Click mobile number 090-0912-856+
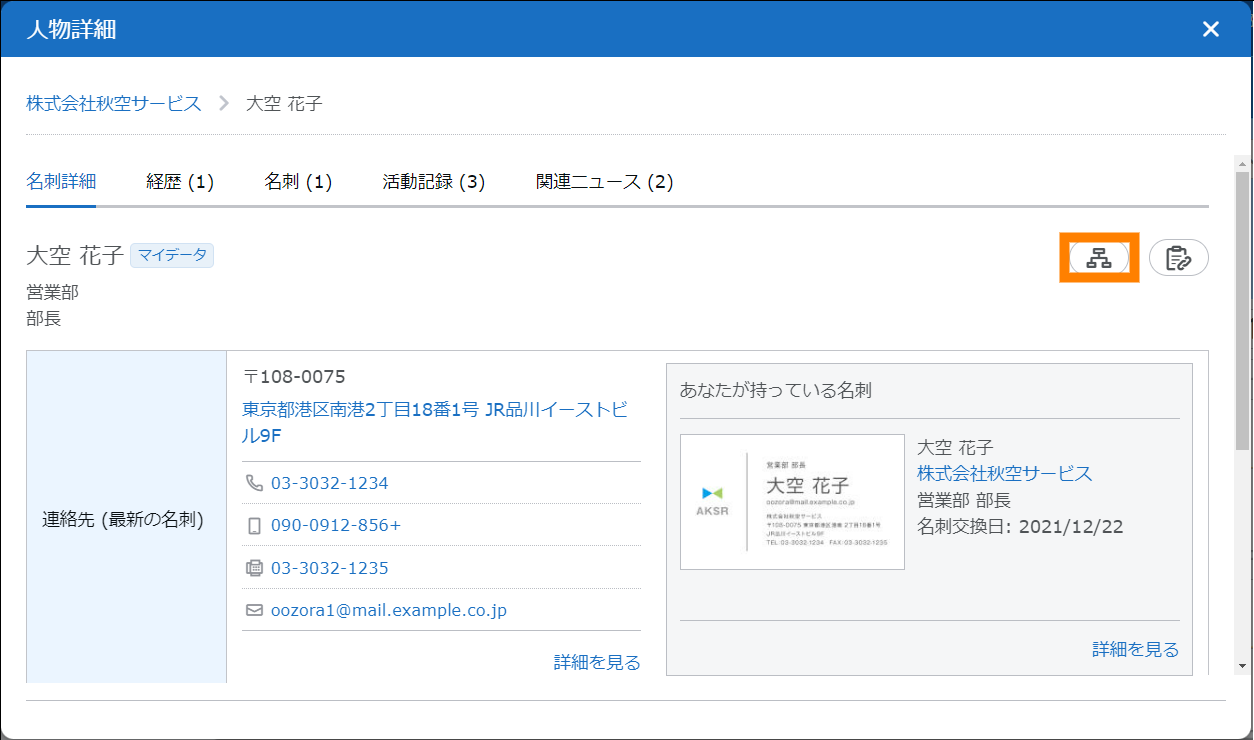Screen dimensions: 1254x740 pos(335,526)
